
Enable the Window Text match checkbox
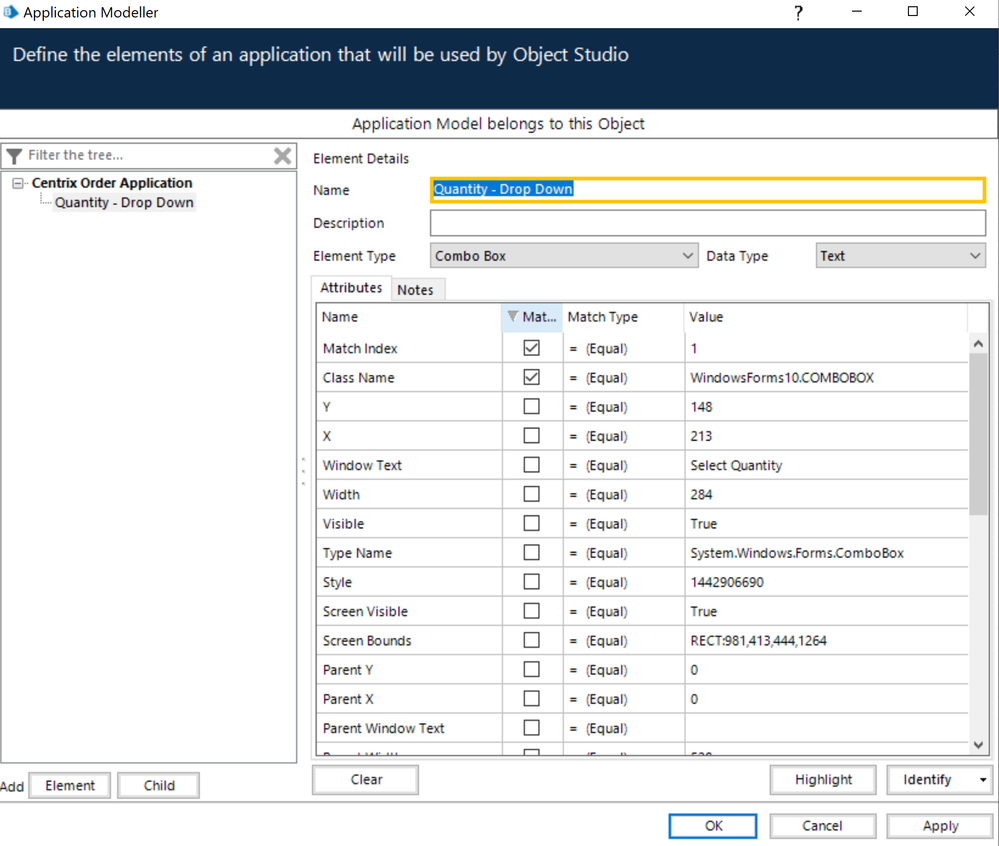(531, 465)
